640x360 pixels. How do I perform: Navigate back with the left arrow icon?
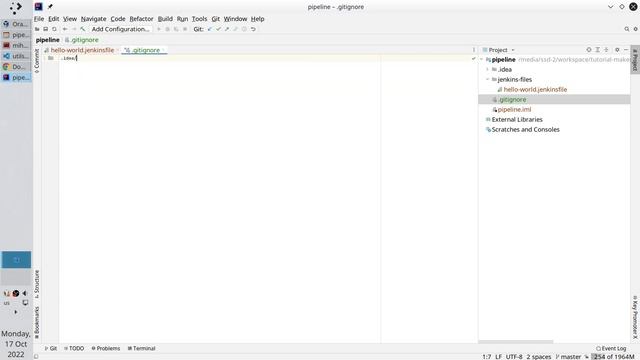click(65, 29)
